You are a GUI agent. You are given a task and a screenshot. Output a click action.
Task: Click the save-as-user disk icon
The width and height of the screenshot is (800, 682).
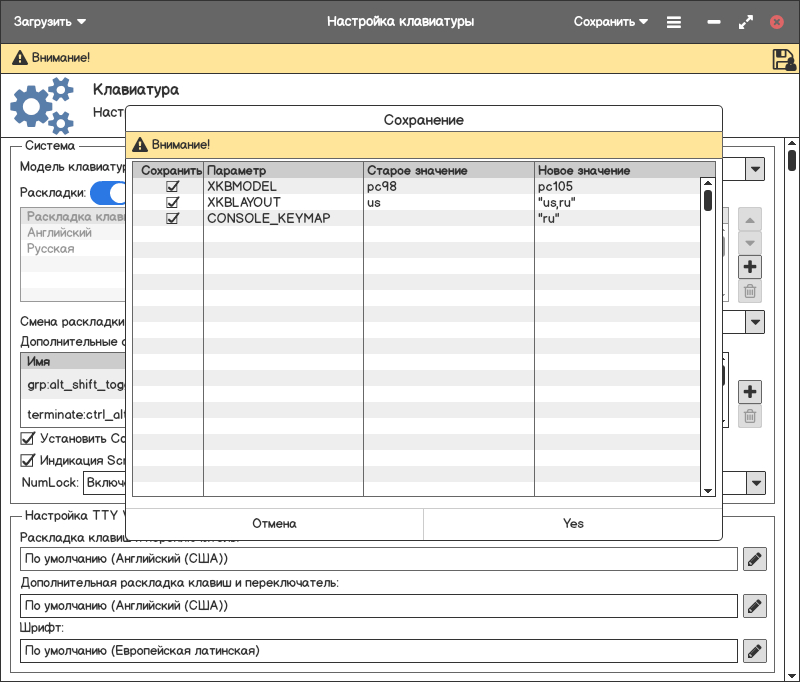(783, 59)
